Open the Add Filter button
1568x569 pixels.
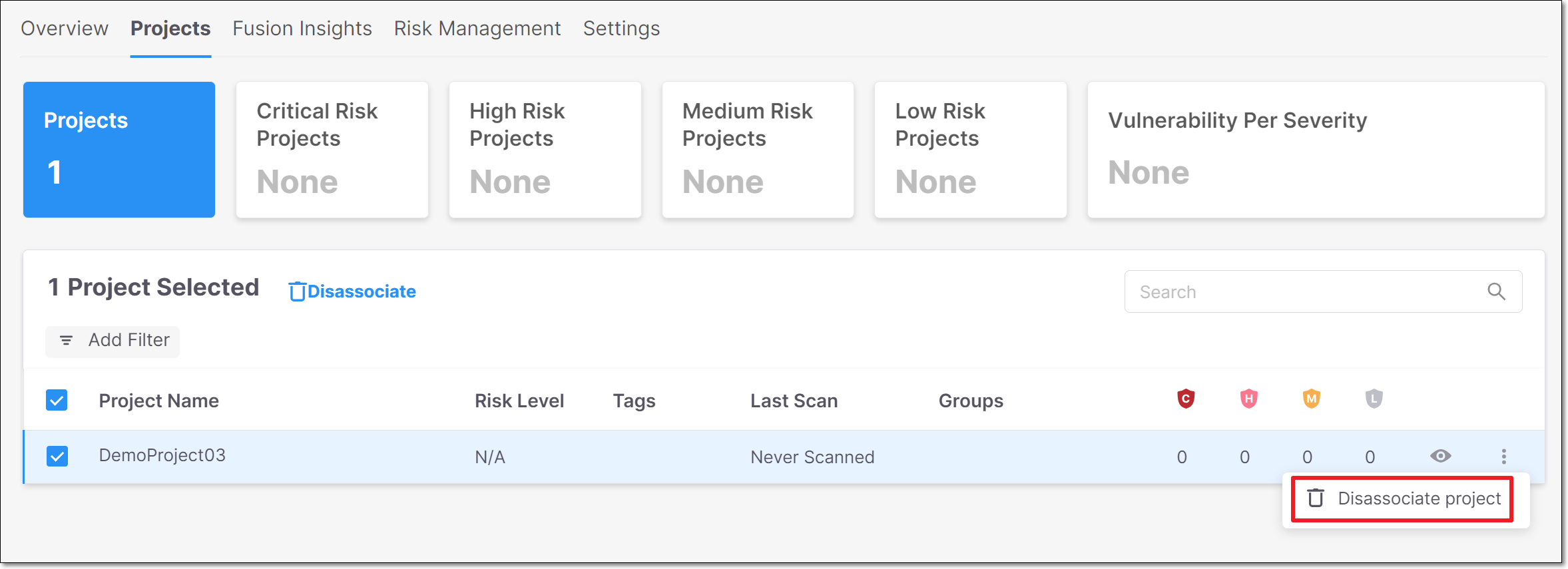(x=113, y=341)
